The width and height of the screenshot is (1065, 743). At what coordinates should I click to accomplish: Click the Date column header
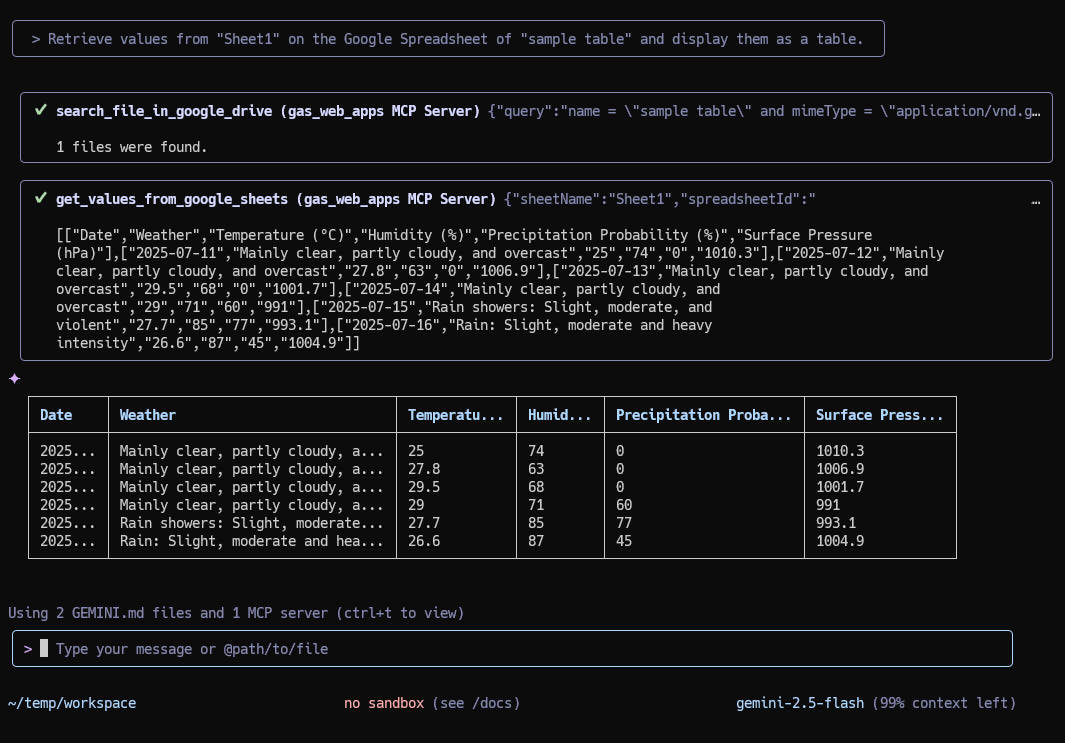point(56,415)
